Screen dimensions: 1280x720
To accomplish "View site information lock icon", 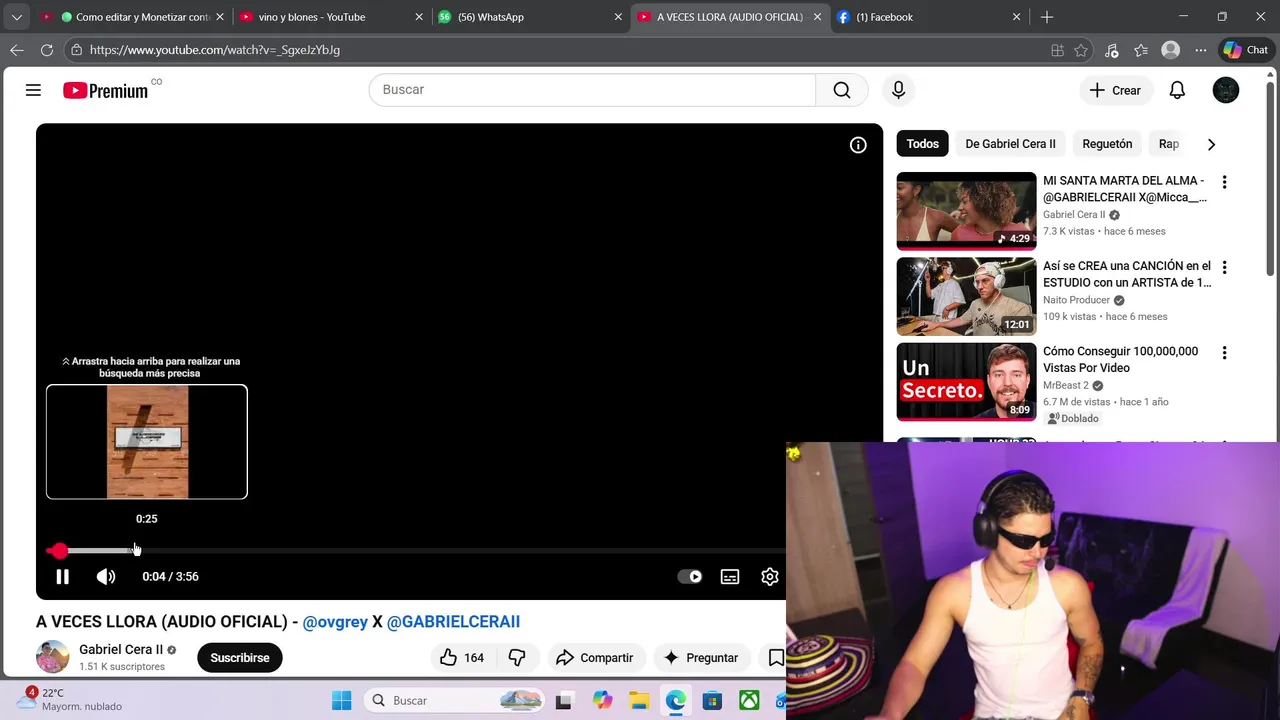I will (76, 50).
